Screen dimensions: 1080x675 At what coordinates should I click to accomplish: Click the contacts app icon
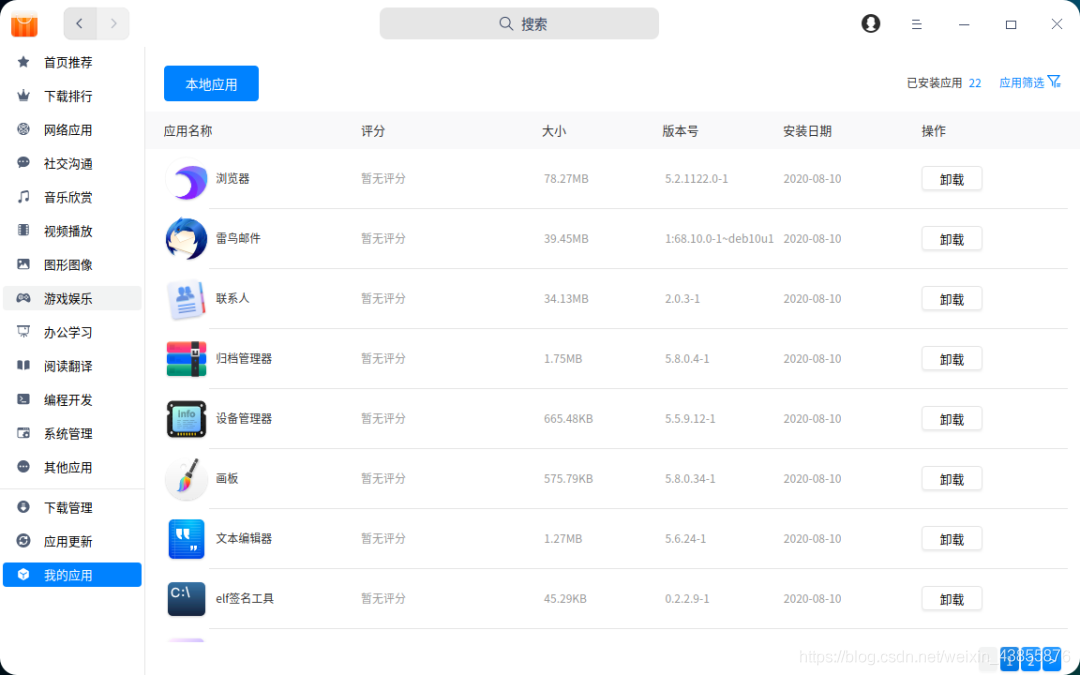pos(187,299)
